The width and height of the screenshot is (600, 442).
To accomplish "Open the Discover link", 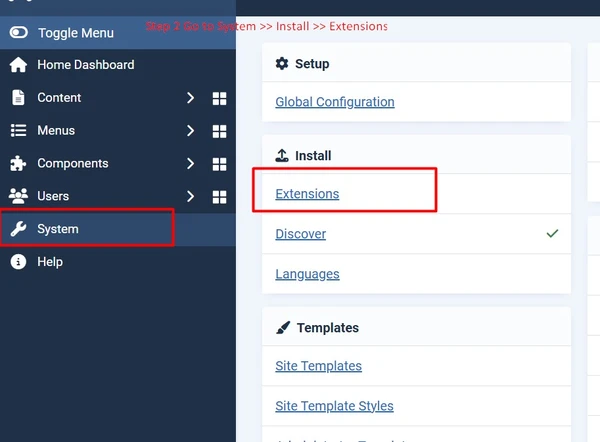I will click(x=300, y=234).
